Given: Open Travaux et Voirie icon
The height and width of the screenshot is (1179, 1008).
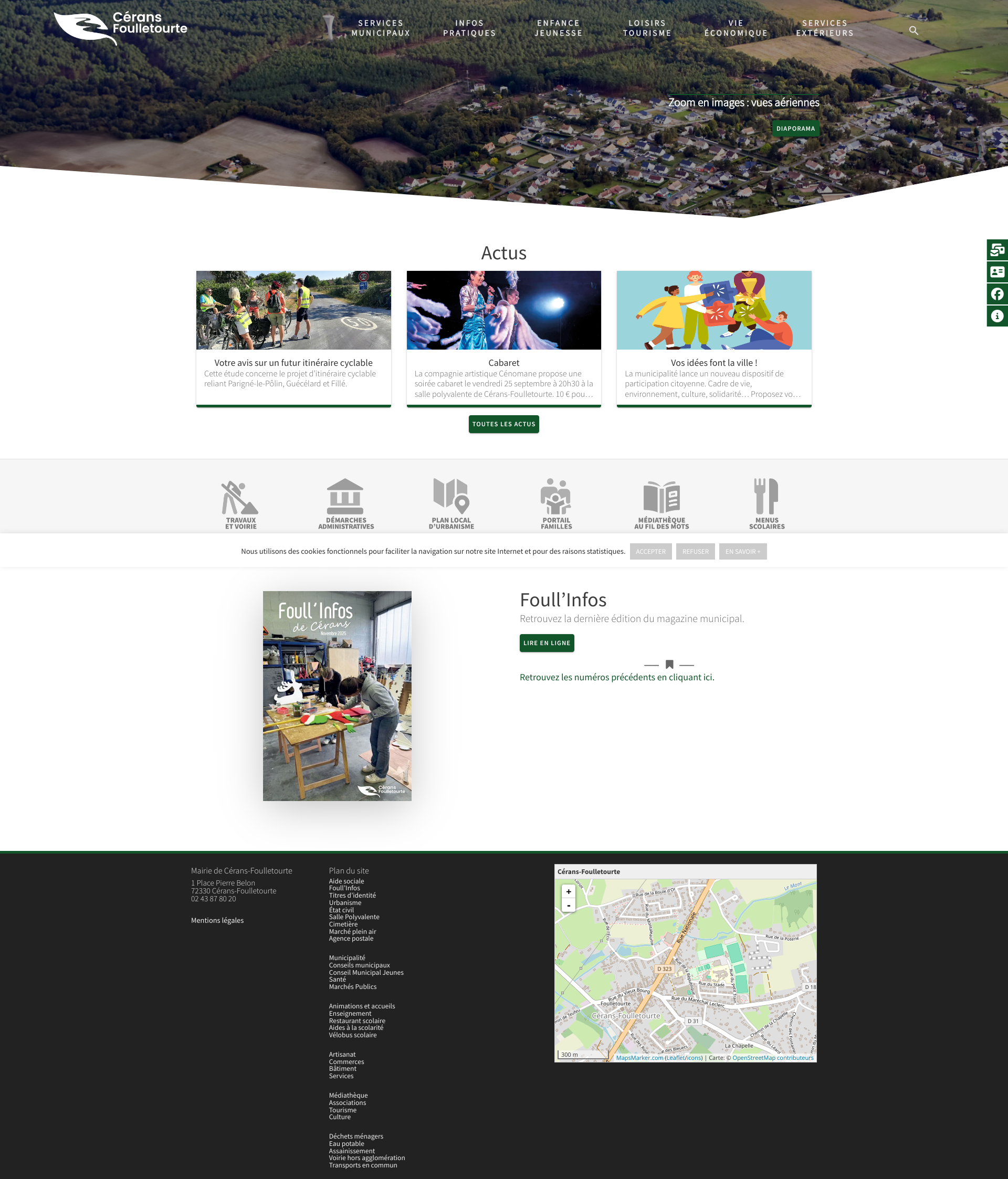Looking at the screenshot, I should coord(241,504).
